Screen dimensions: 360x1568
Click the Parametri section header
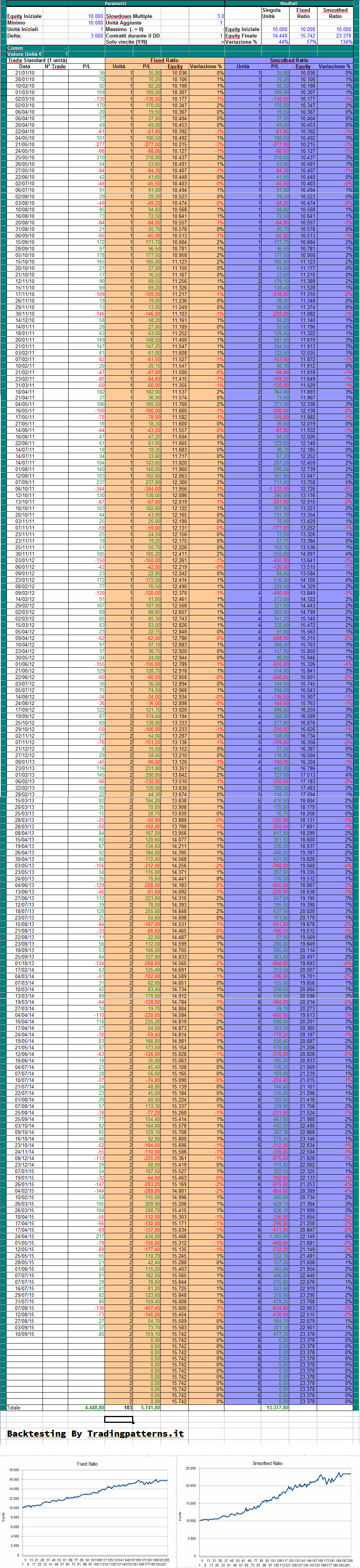pyautogui.click(x=115, y=3)
